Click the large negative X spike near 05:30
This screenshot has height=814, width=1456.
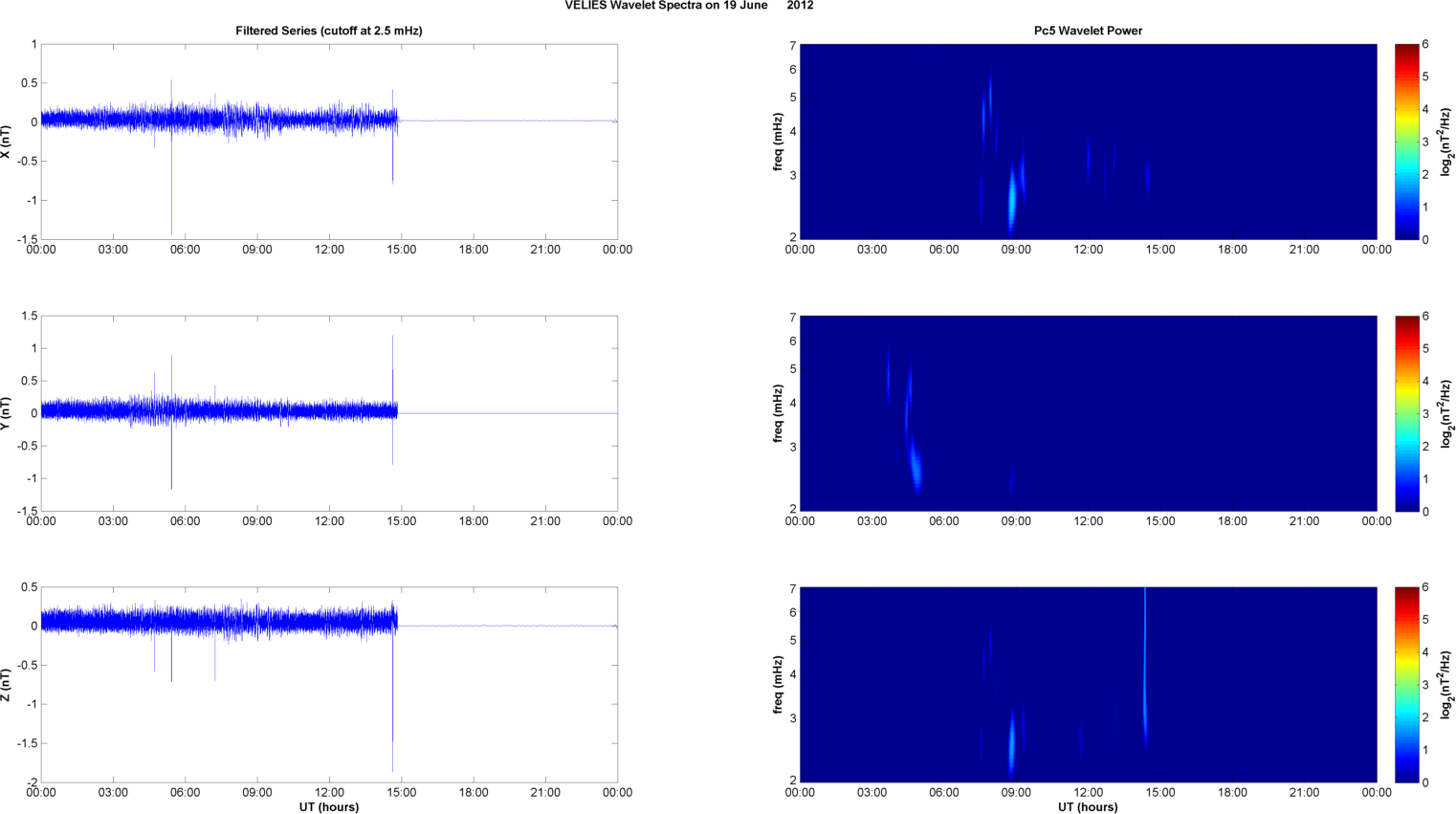pos(171,191)
